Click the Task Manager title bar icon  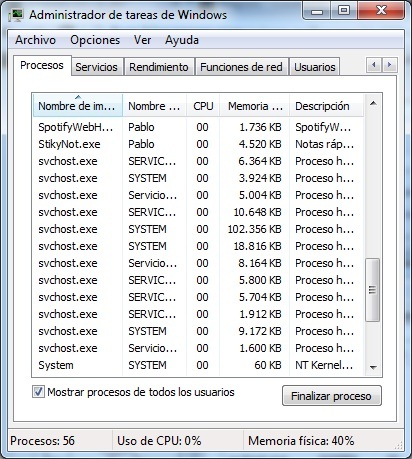tap(15, 15)
